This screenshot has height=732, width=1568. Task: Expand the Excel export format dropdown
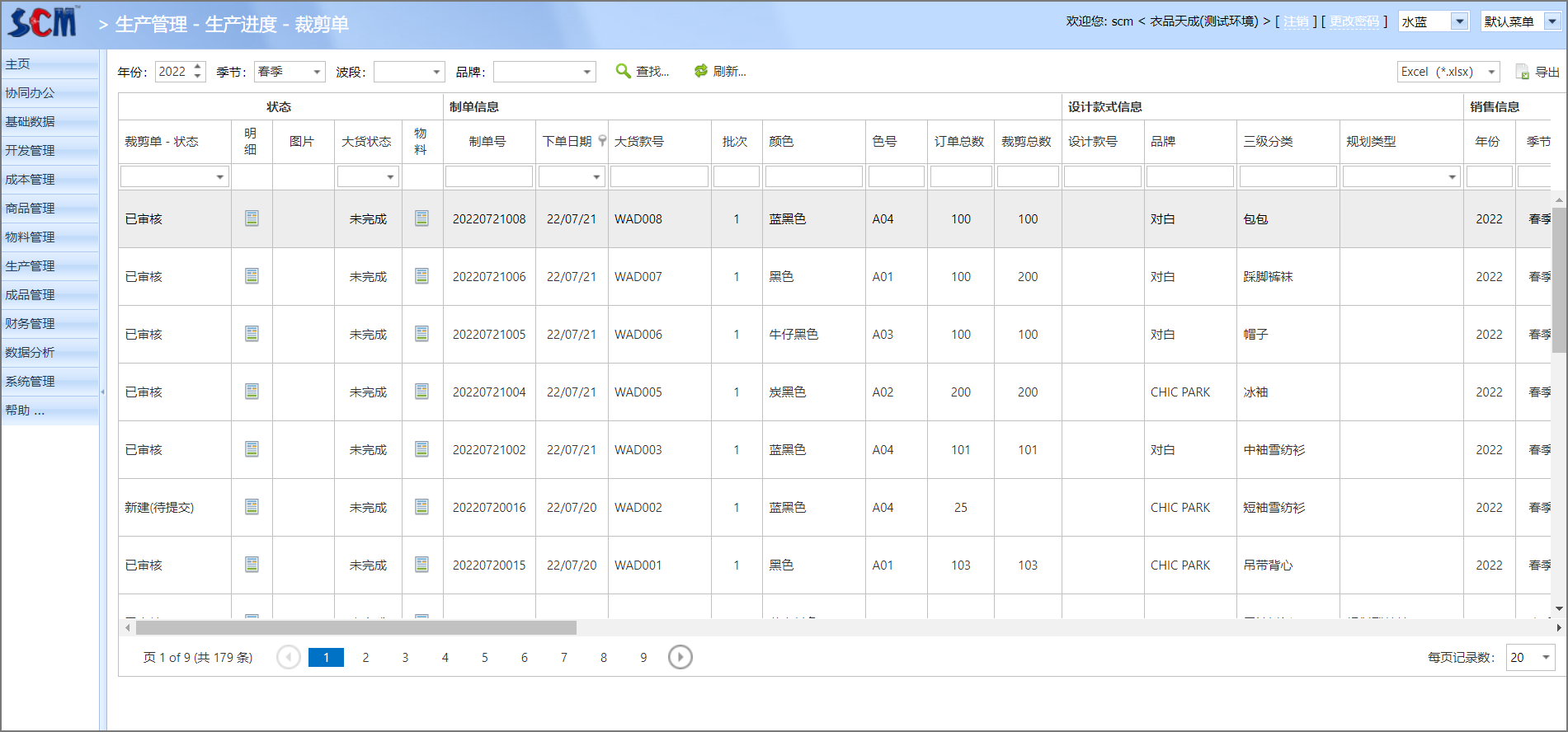(x=1491, y=73)
